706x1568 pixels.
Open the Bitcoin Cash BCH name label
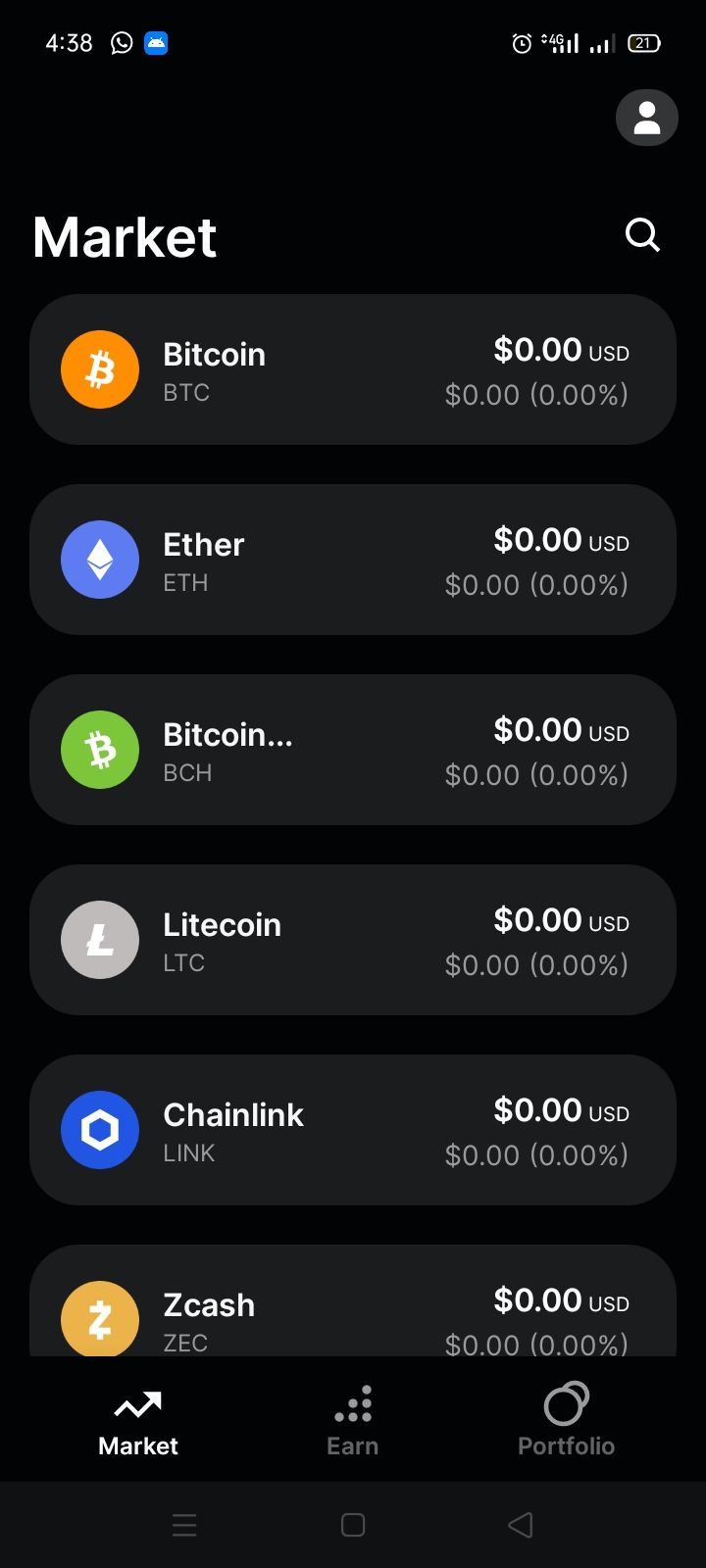point(227,735)
